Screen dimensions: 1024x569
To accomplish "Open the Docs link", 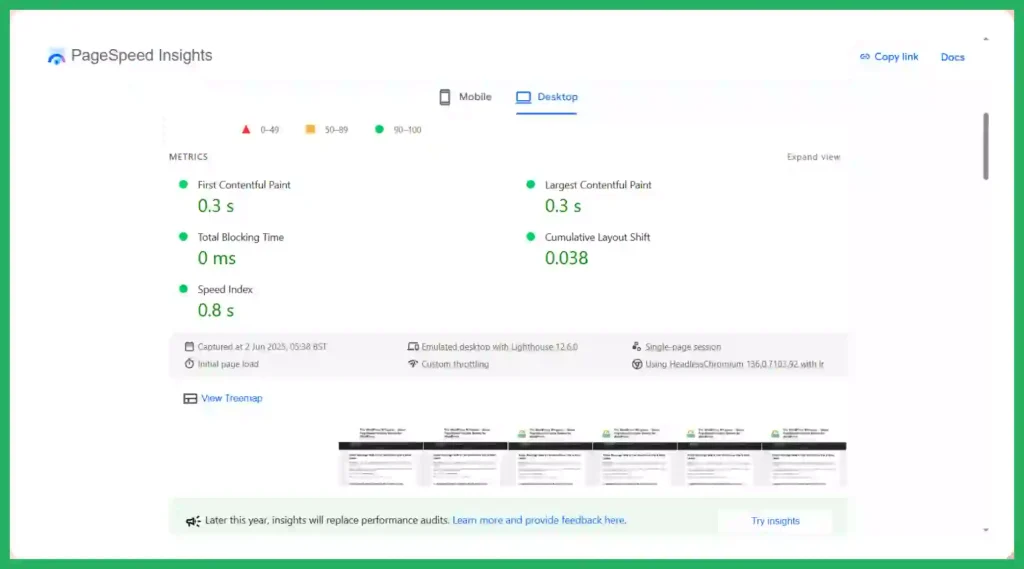I will pos(952,57).
